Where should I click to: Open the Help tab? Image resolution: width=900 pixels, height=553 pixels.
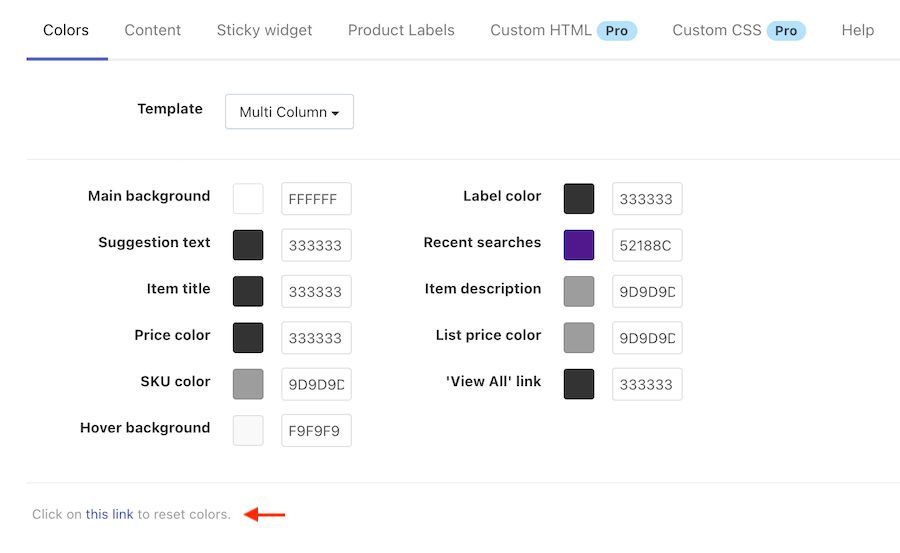coord(857,30)
